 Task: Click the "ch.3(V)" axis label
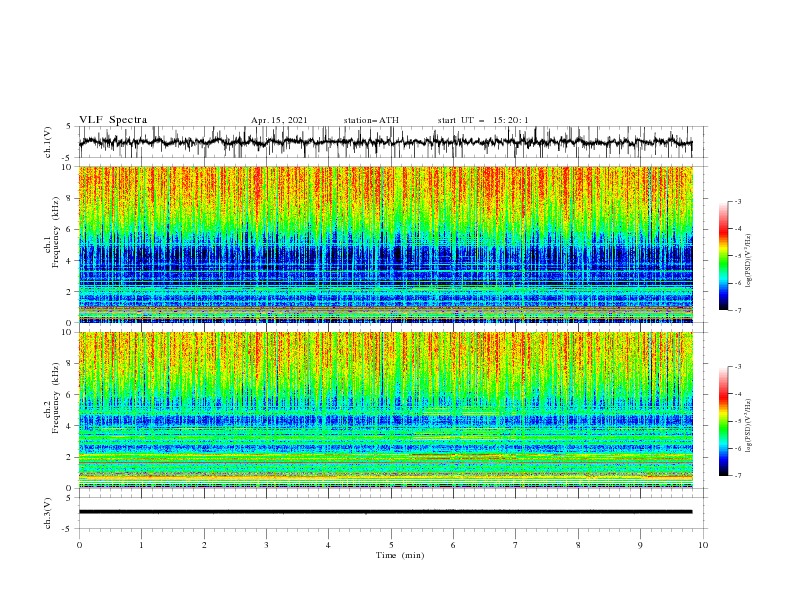tap(48, 513)
